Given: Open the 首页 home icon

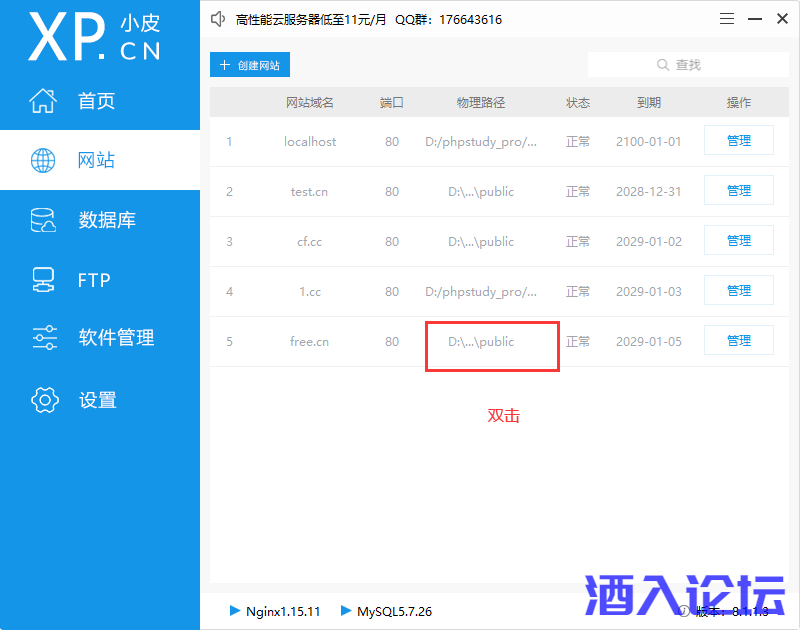Looking at the screenshot, I should coord(43,101).
